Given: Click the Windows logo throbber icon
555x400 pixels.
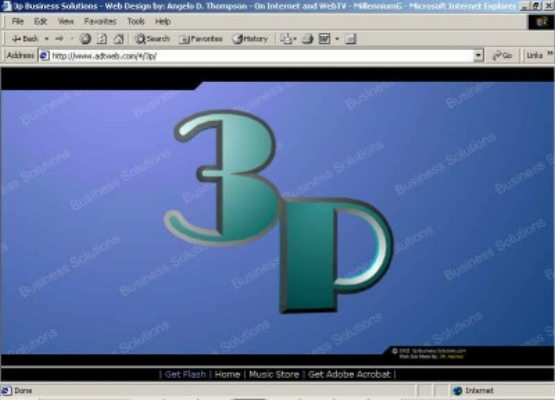Looking at the screenshot, I should tap(541, 22).
